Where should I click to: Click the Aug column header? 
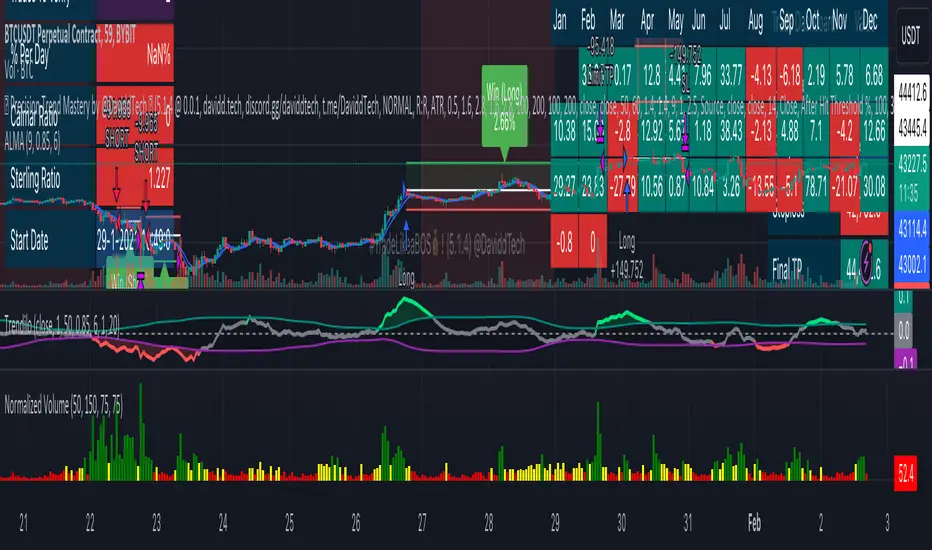coord(755,21)
